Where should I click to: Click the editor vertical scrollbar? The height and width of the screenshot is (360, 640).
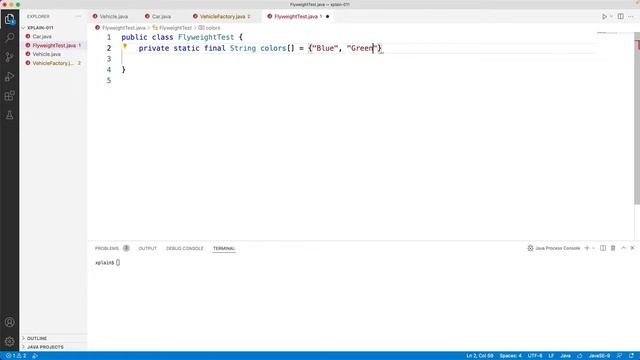click(x=637, y=118)
